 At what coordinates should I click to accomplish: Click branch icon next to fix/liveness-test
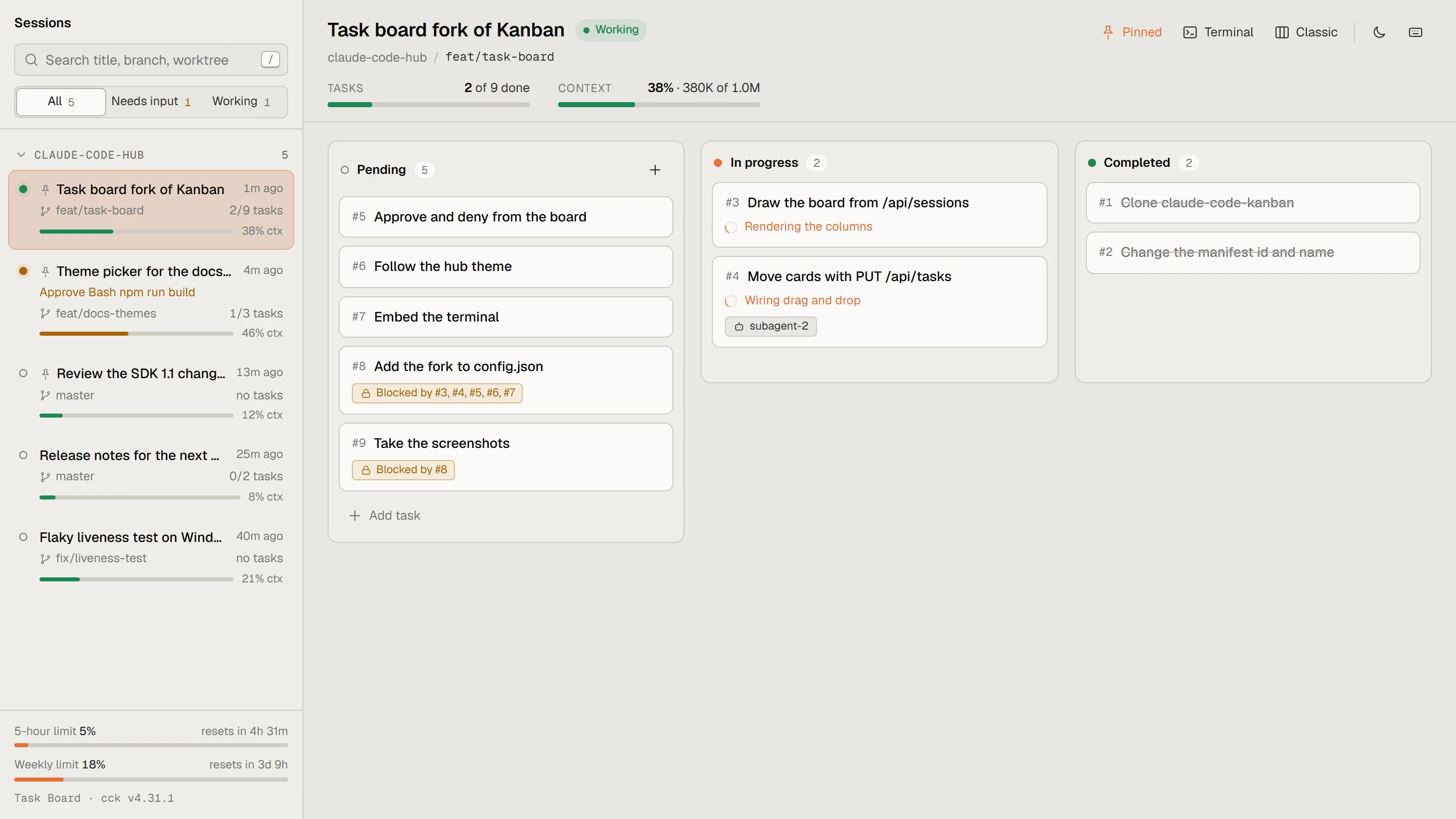[45, 559]
